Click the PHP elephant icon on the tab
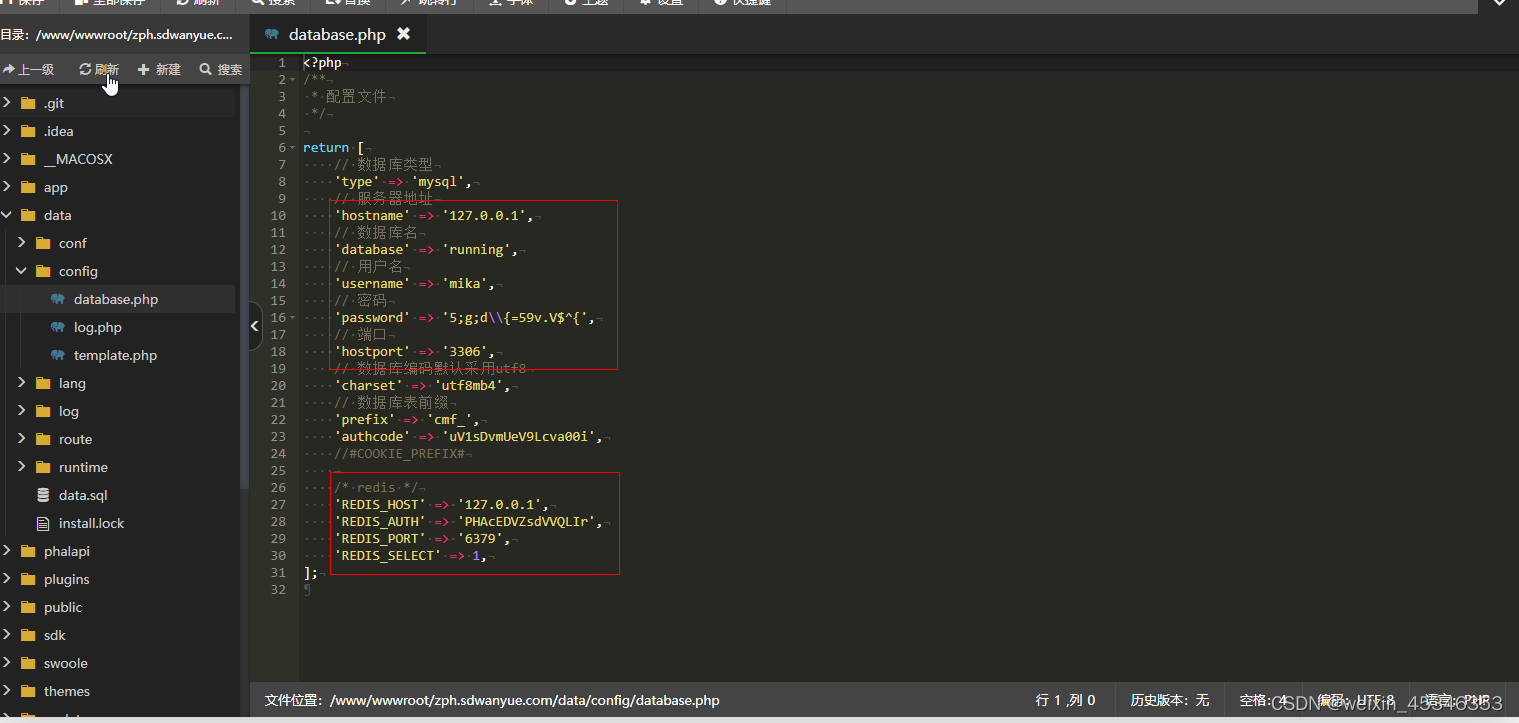This screenshot has width=1519, height=723. 272,34
